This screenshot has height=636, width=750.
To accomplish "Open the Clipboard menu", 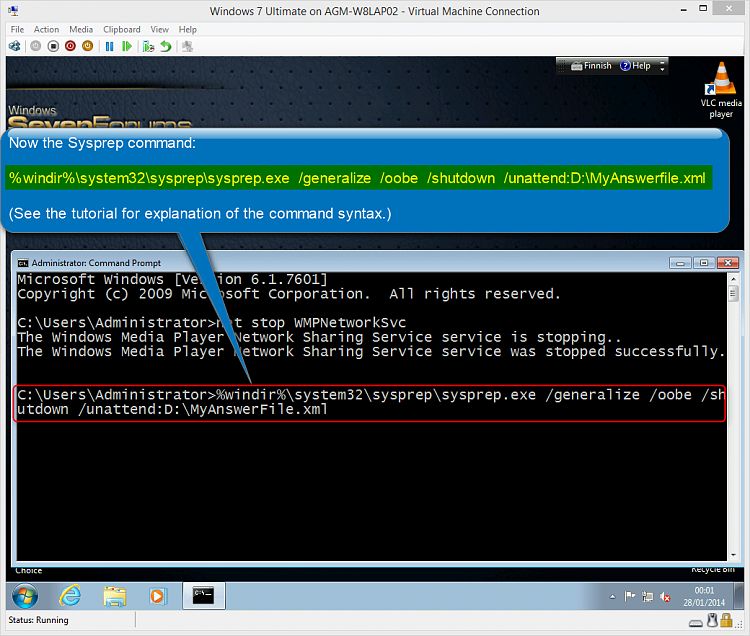I will coord(122,30).
